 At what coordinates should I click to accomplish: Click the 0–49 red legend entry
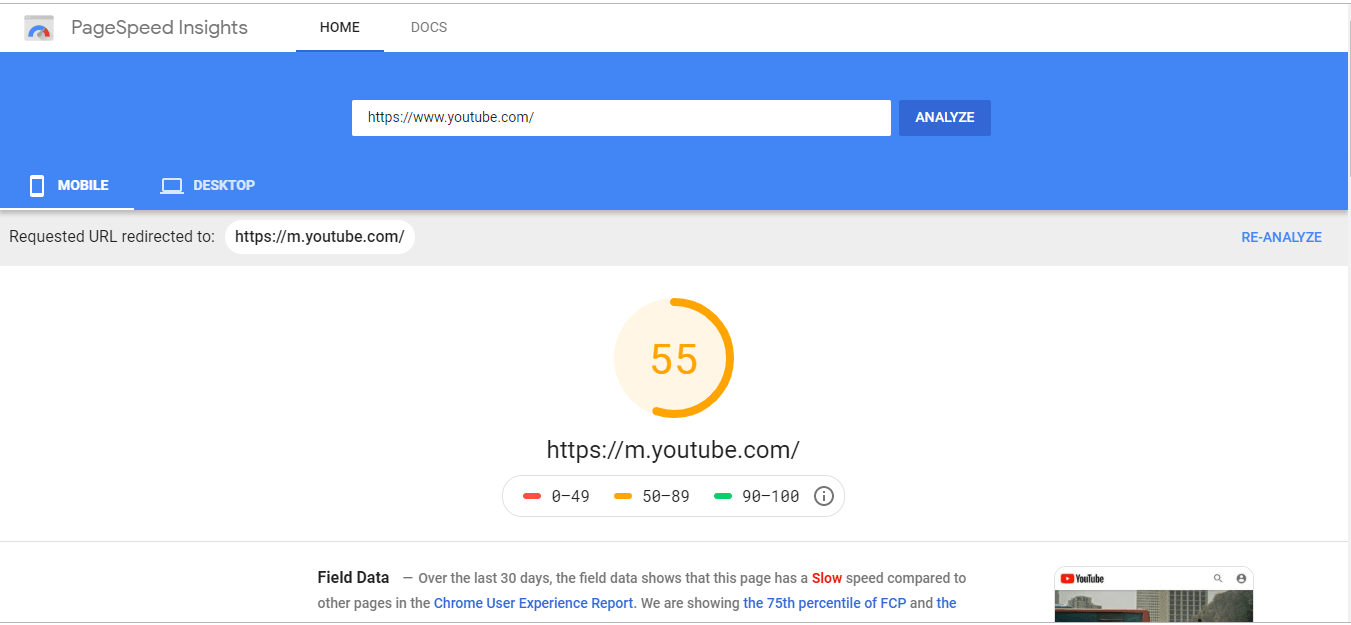point(556,496)
